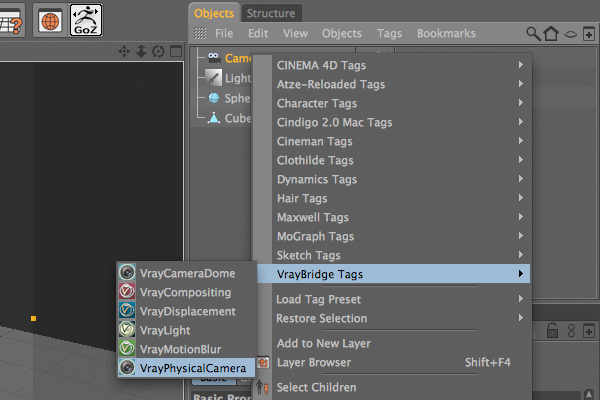Expand Character Tags submenu
This screenshot has width=600, height=400.
pos(401,103)
